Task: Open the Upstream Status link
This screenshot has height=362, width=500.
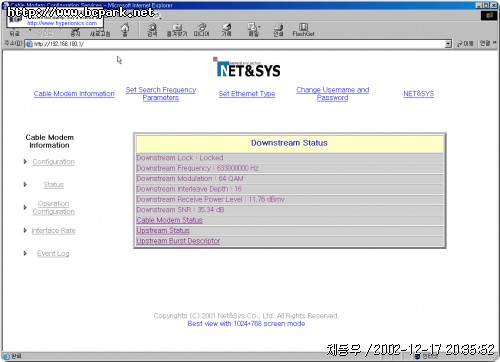Action: click(x=163, y=231)
